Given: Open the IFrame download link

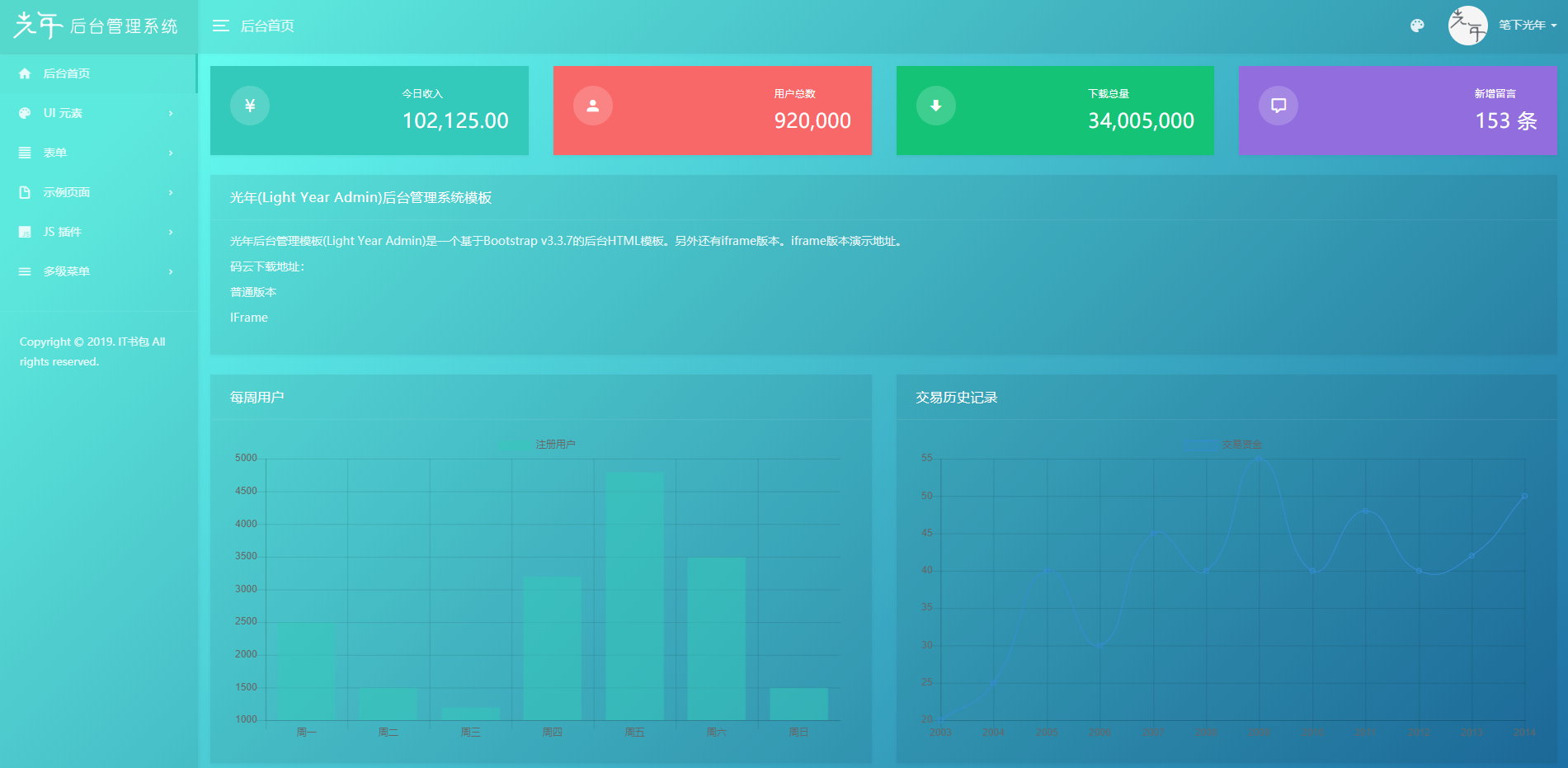Looking at the screenshot, I should tap(249, 318).
